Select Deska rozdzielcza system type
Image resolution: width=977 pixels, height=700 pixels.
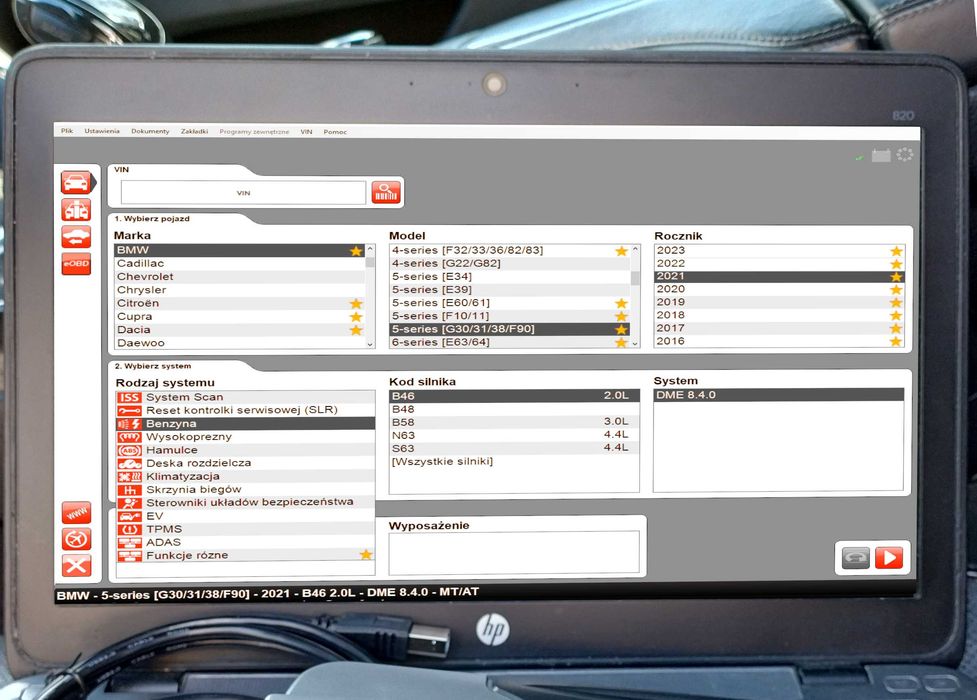coord(245,463)
